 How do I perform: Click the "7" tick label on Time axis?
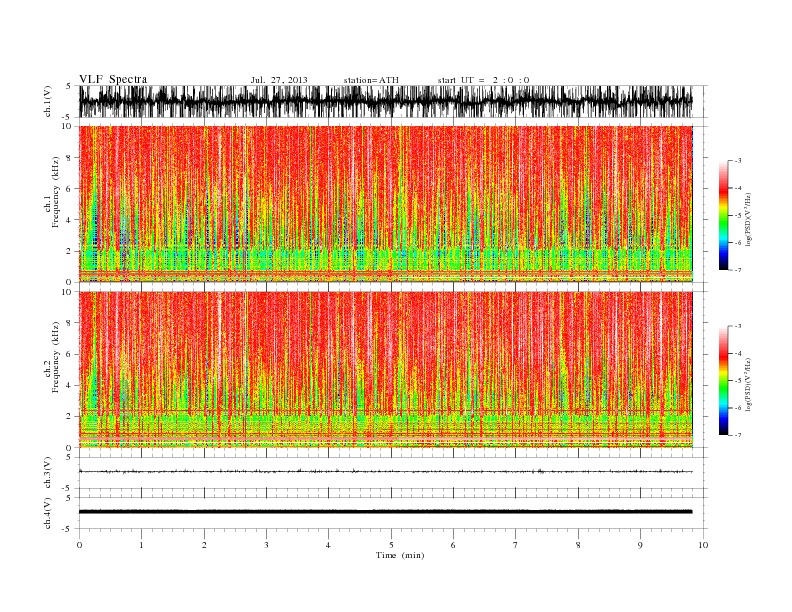coord(516,545)
